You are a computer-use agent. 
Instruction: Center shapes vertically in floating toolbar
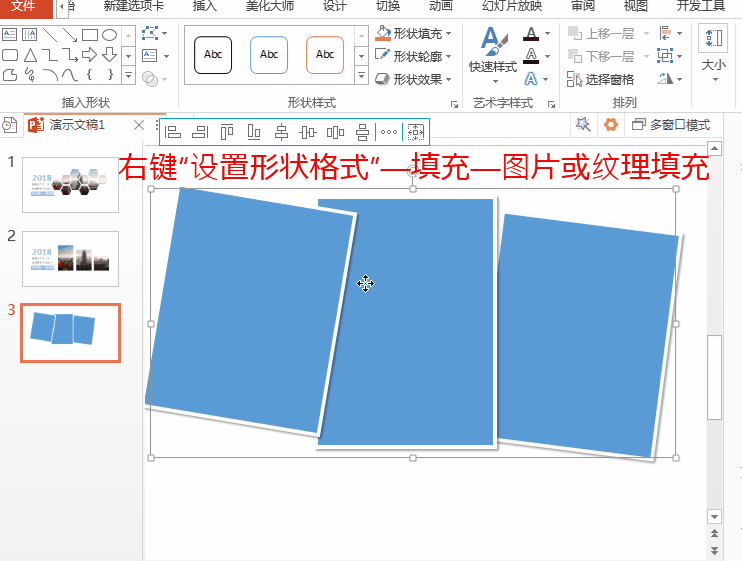308,132
